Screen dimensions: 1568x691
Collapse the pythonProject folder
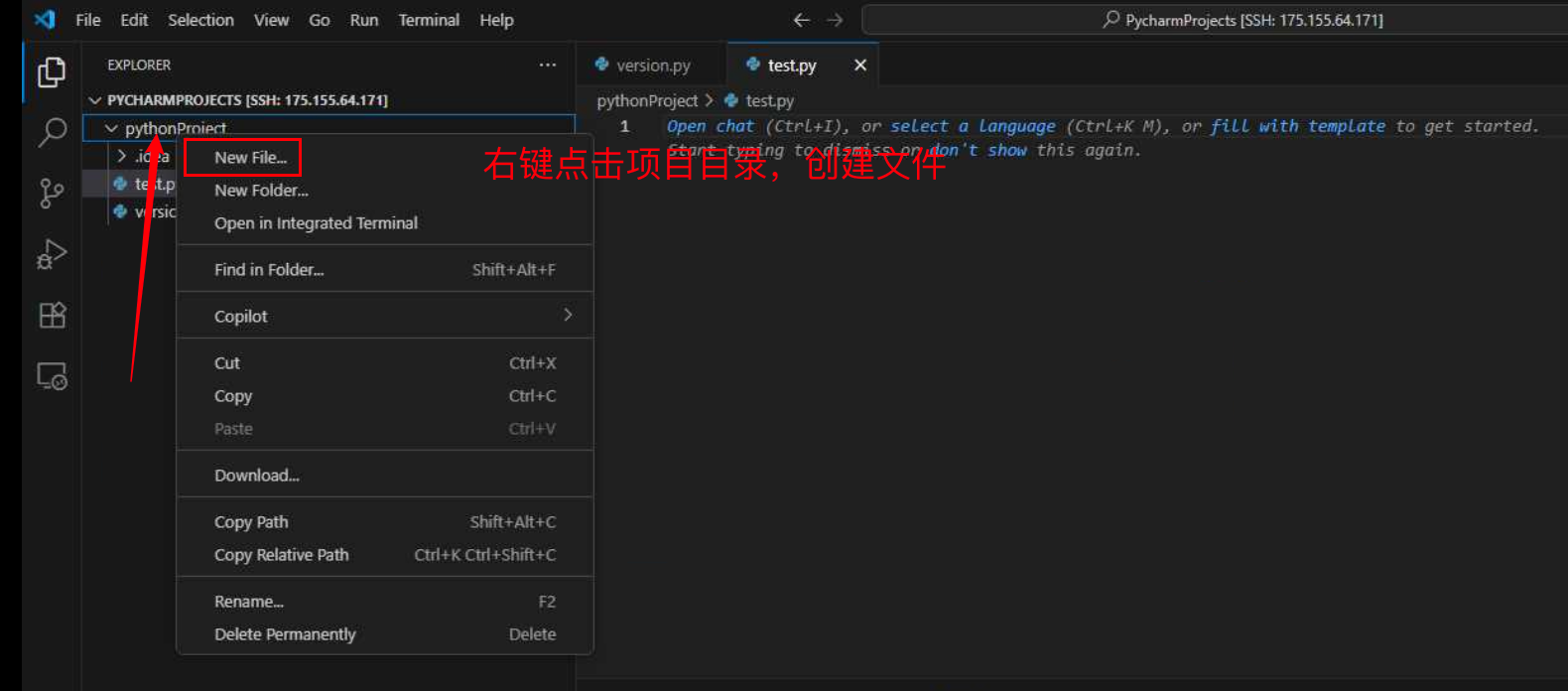[x=111, y=128]
